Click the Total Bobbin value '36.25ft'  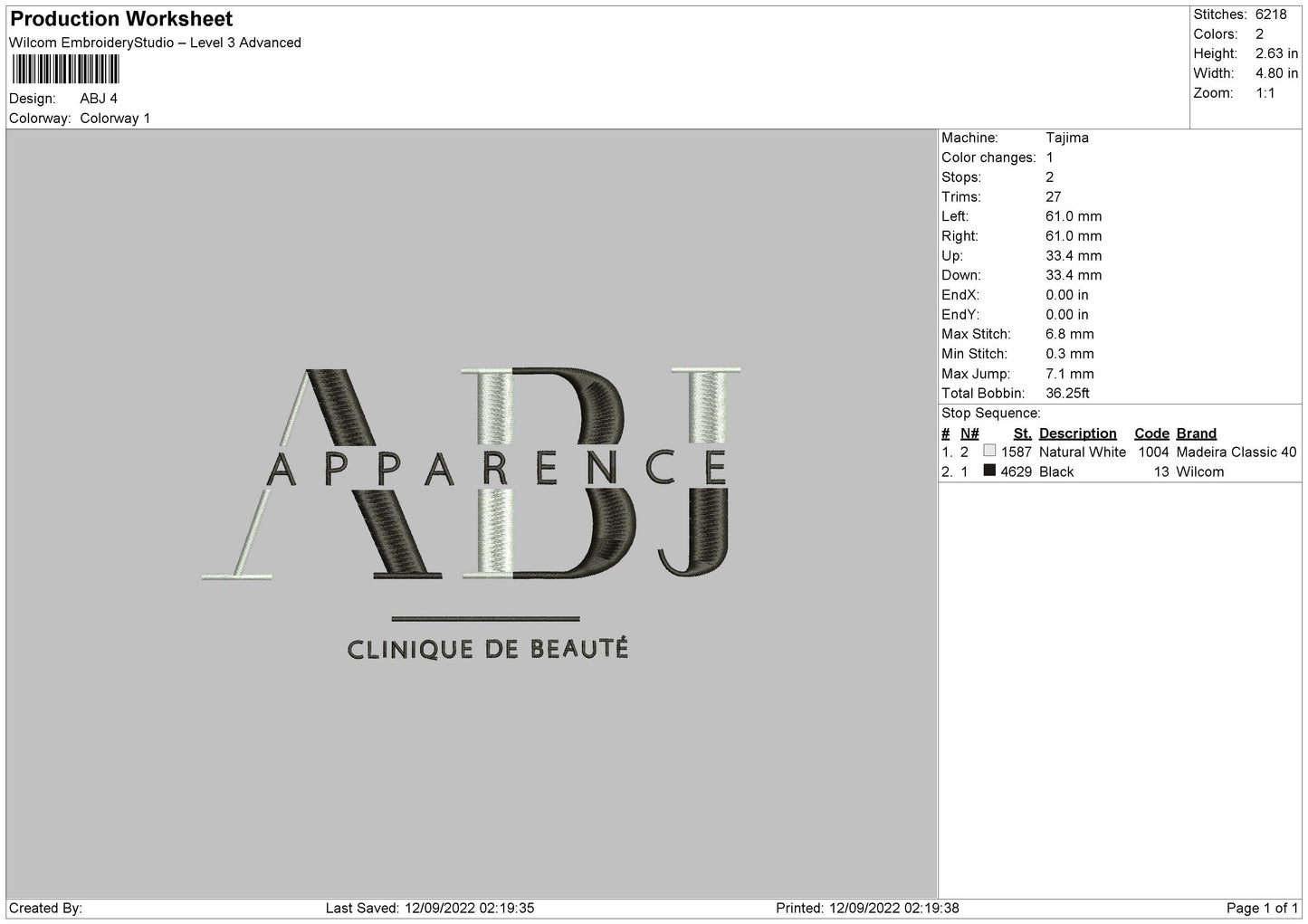coord(1068,393)
